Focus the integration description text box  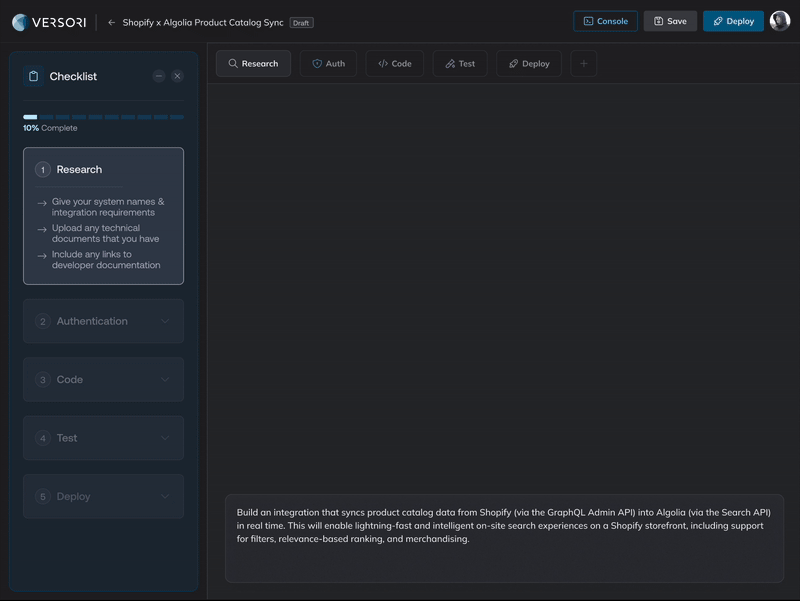tap(504, 538)
